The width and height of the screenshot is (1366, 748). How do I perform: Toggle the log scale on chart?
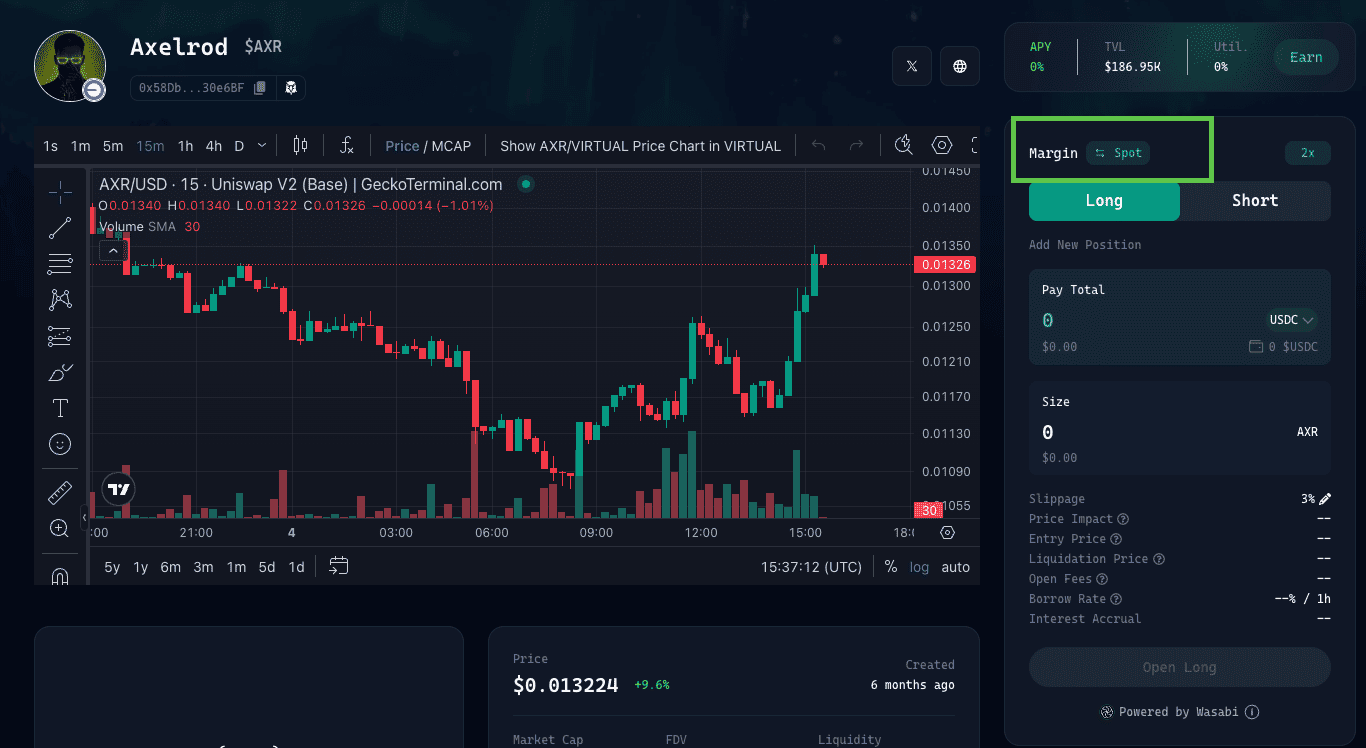[x=919, y=567]
